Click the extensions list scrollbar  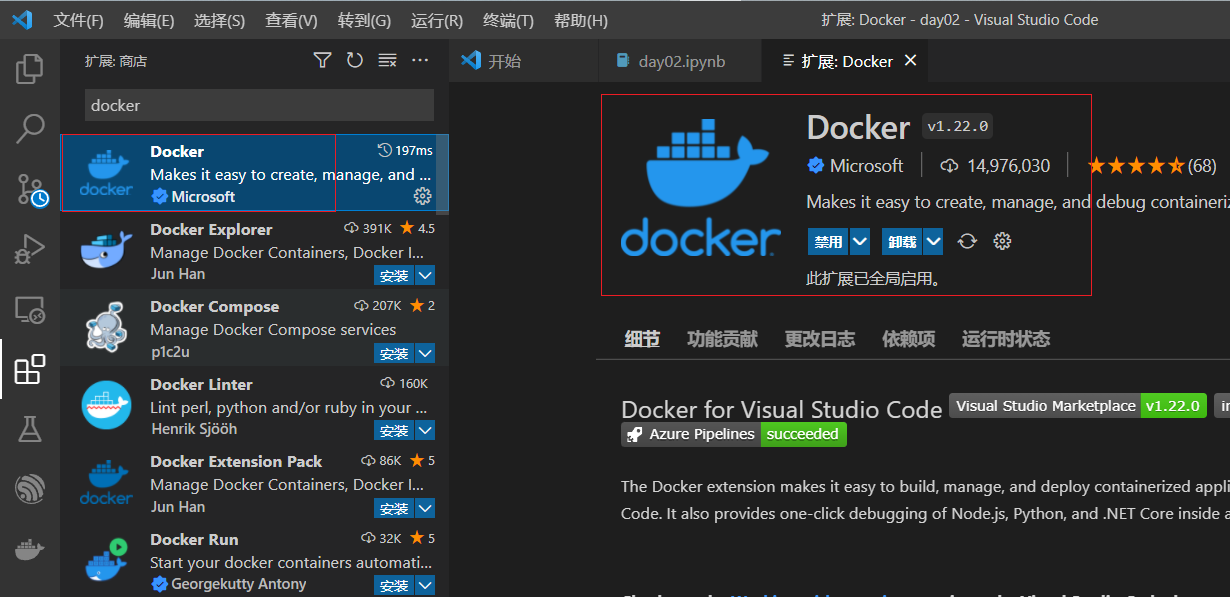[x=443, y=173]
